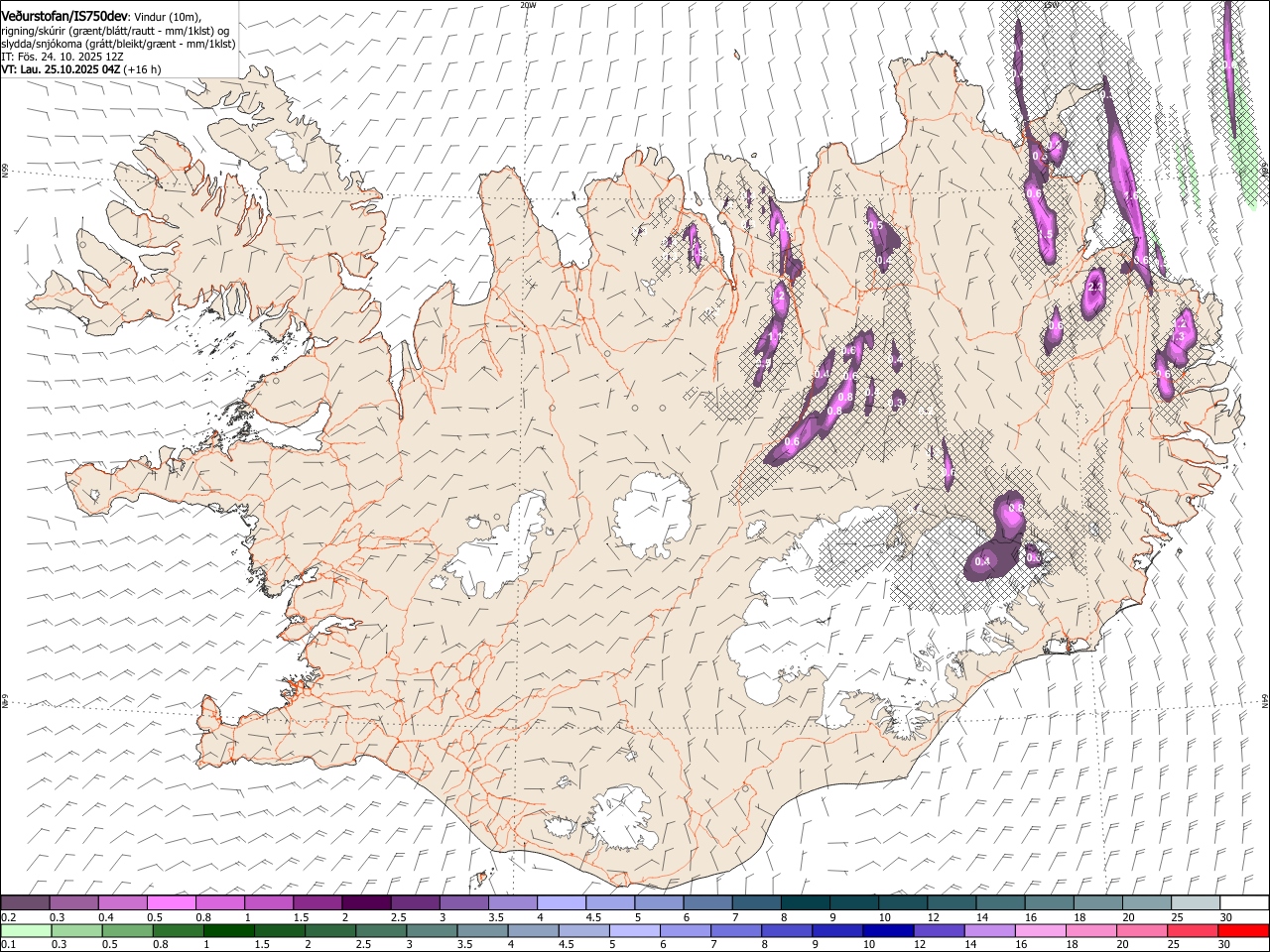This screenshot has width=1270, height=952.
Task: Pick the 20–25 swatch on upper scale
Action: coord(1145,902)
